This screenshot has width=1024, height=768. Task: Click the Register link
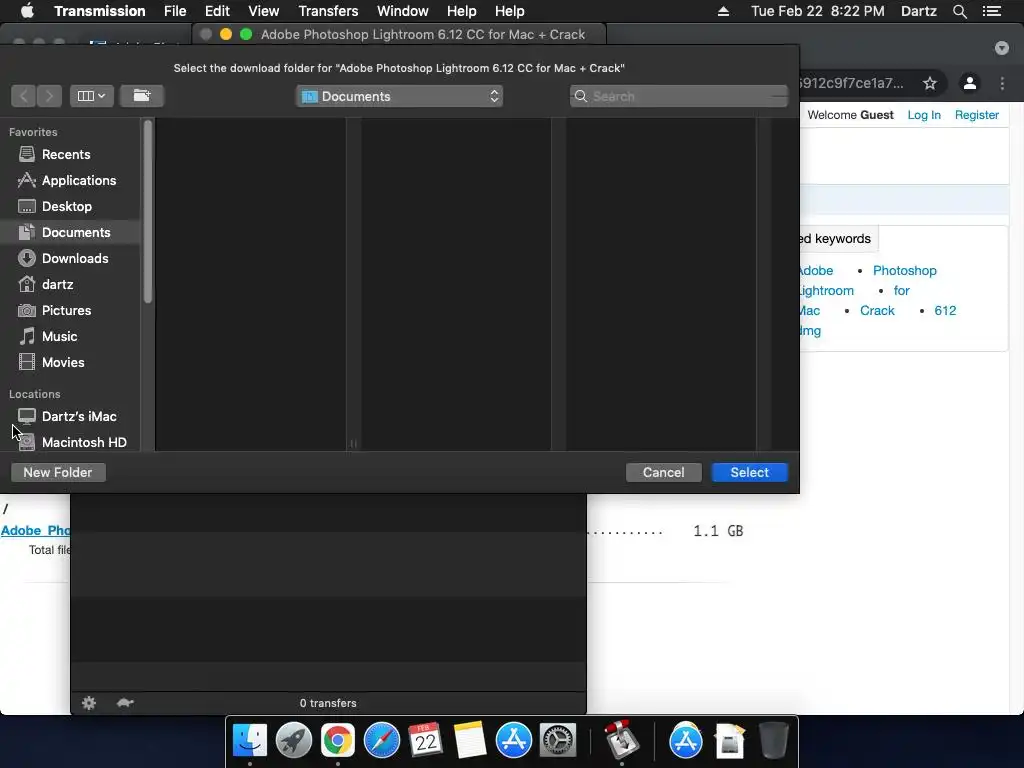coord(977,115)
